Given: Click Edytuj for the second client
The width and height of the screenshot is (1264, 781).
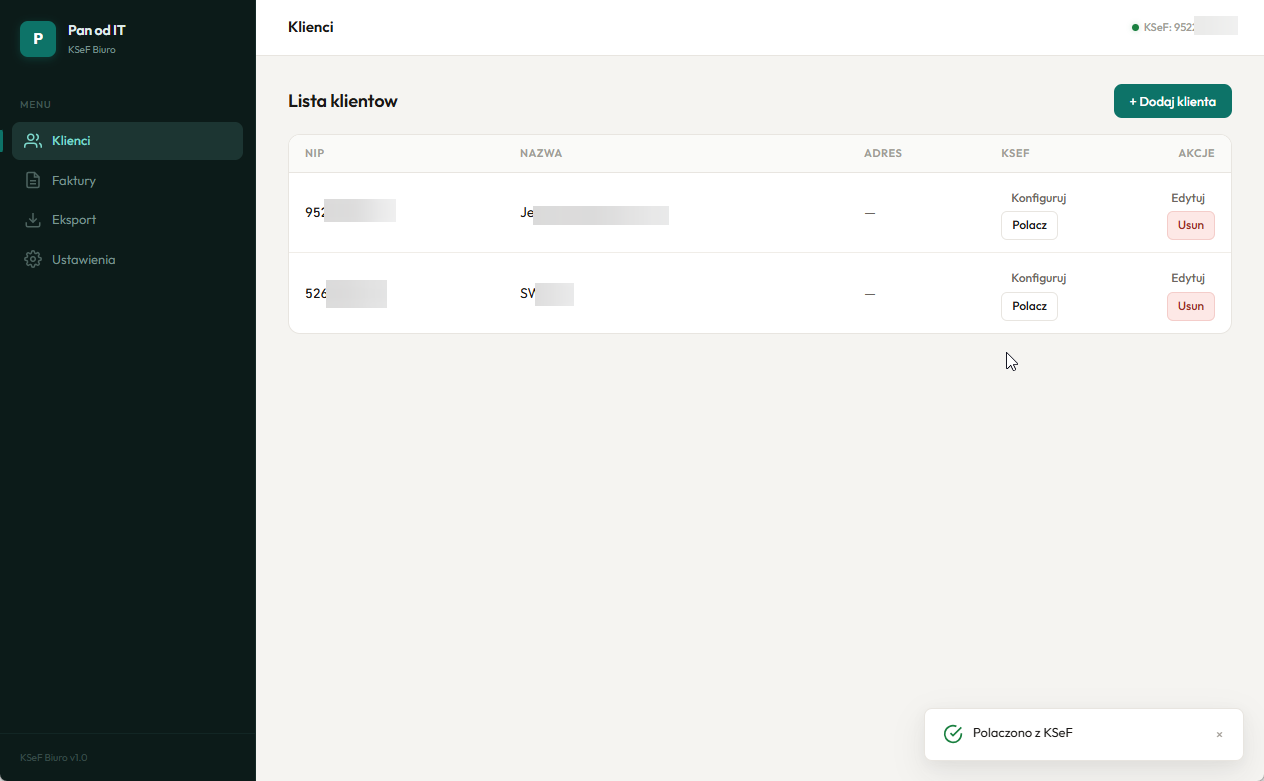Looking at the screenshot, I should (1188, 278).
